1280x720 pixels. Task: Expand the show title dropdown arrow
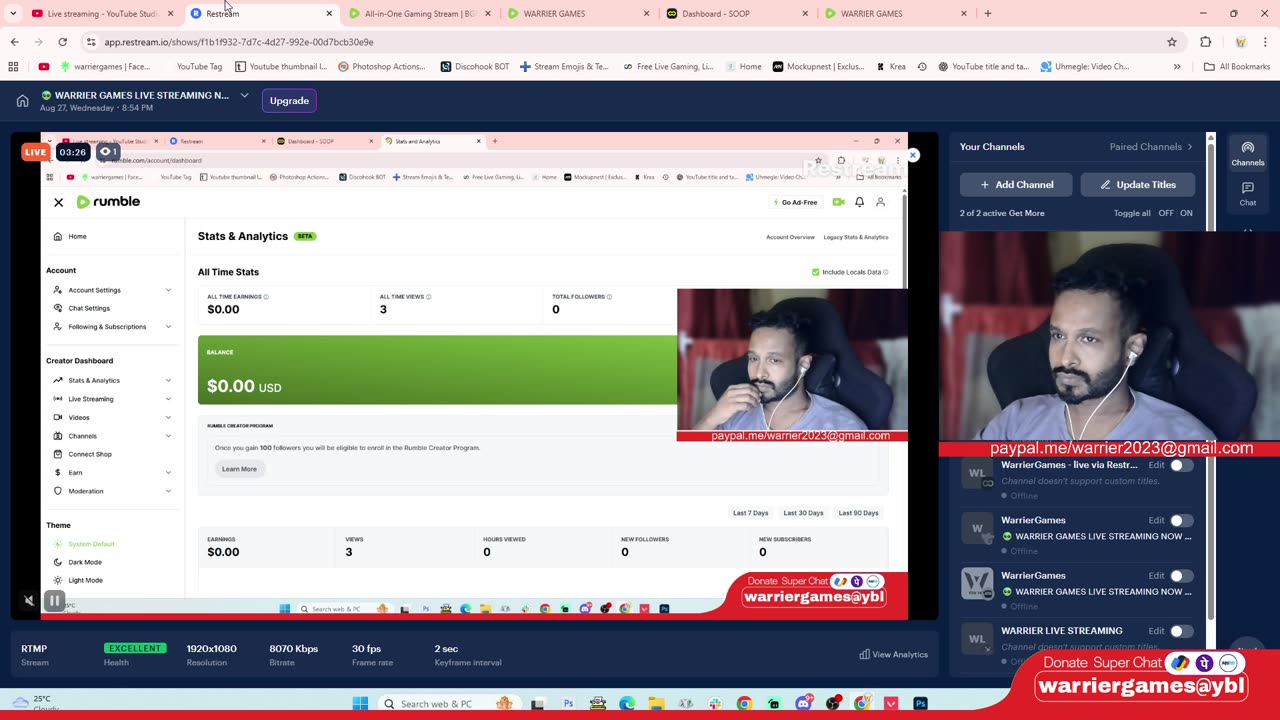tap(244, 95)
